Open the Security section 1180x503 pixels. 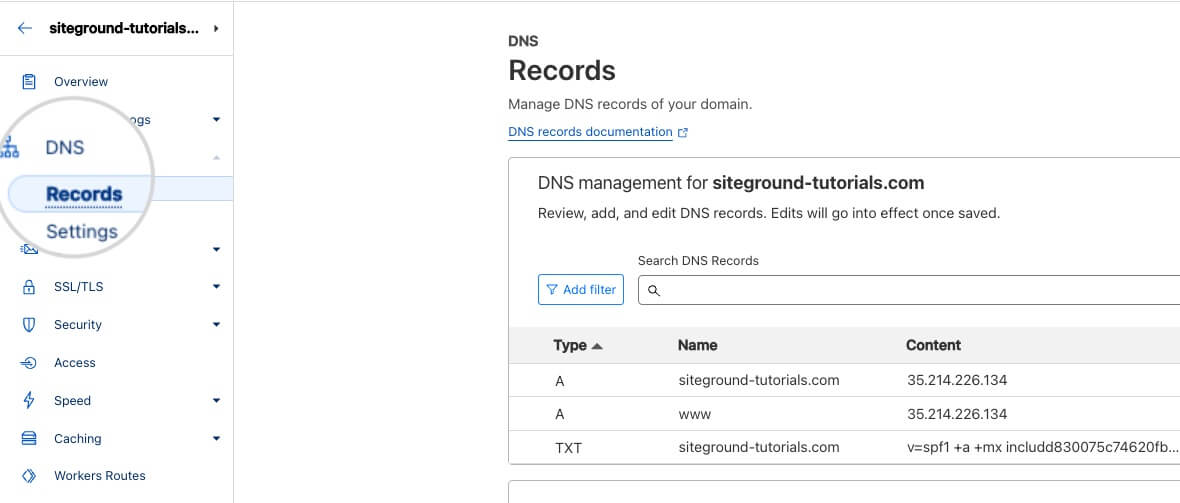coord(78,325)
